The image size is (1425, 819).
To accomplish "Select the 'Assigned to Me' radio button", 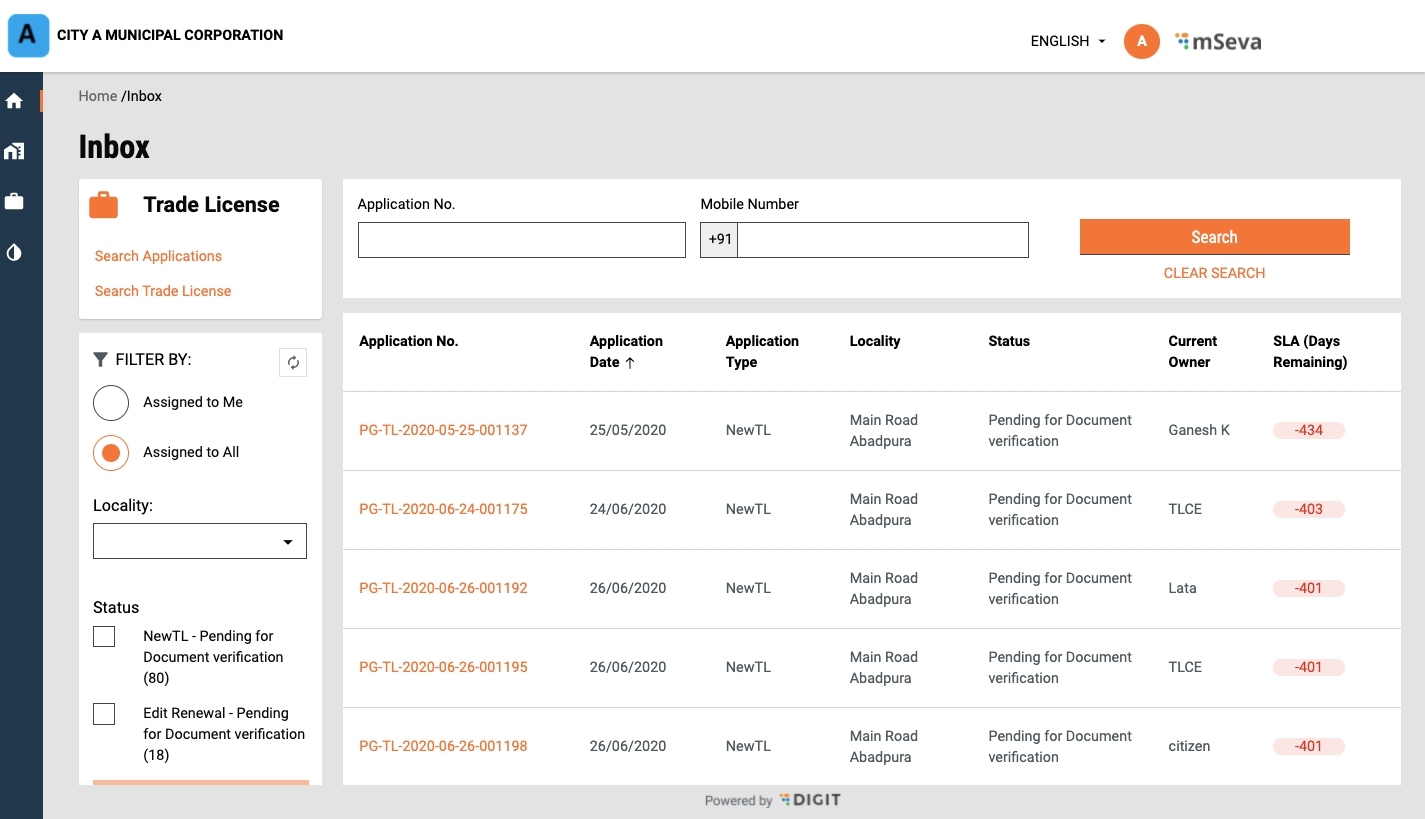I will click(x=111, y=403).
